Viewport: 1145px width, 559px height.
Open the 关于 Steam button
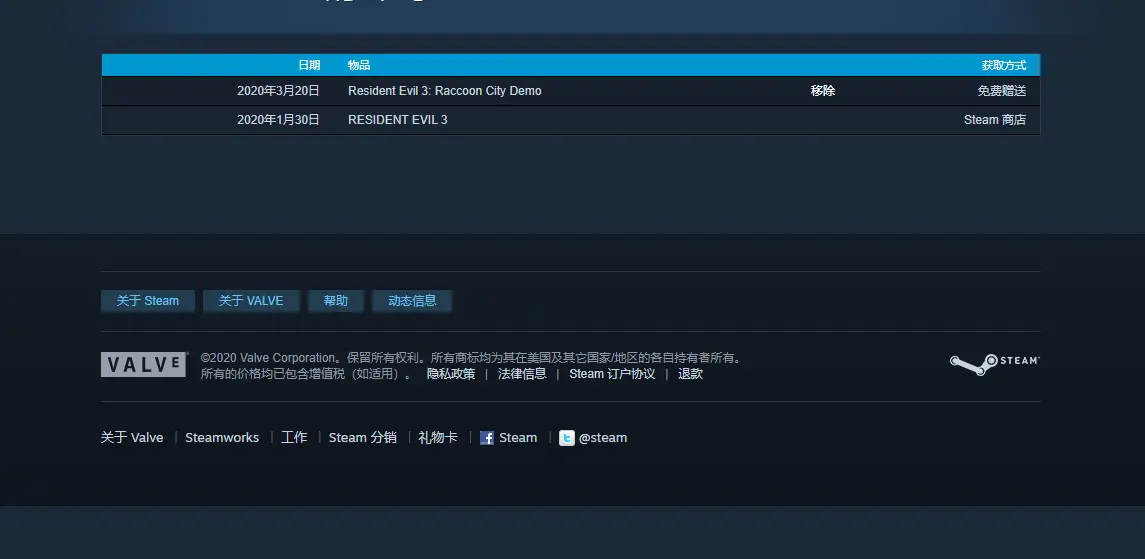148,301
